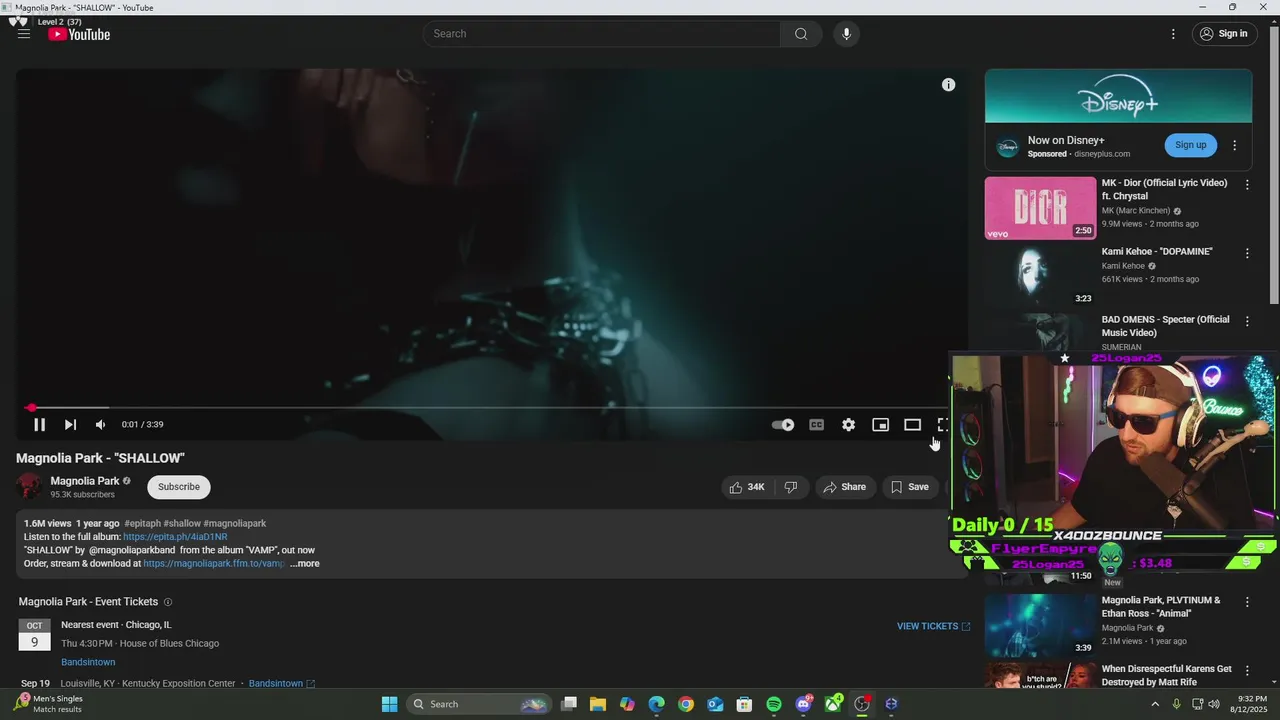This screenshot has height=720, width=1280.
Task: Open Disney+ ad options menu
Action: [x=1234, y=145]
